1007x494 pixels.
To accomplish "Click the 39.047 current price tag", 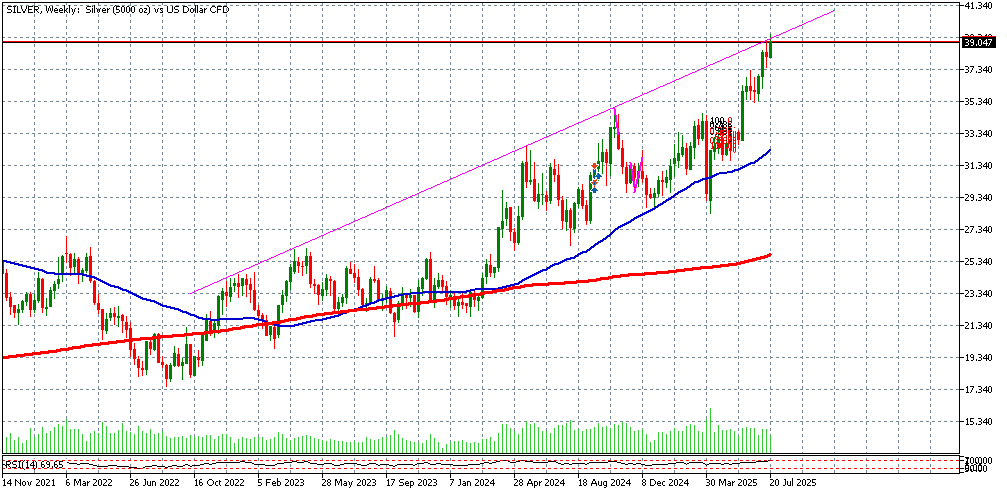I will coord(977,42).
